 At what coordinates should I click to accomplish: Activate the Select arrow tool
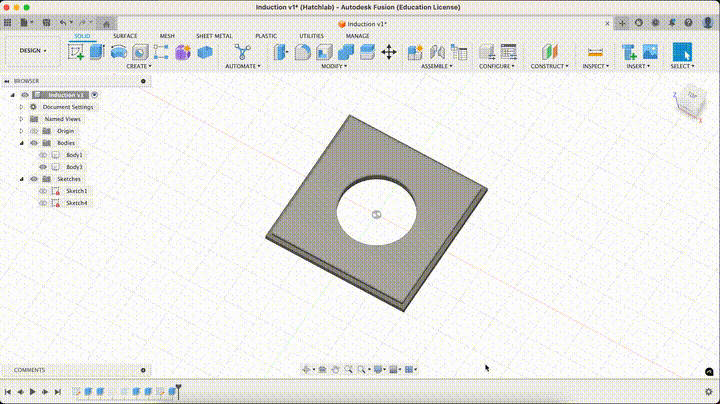pyautogui.click(x=682, y=52)
